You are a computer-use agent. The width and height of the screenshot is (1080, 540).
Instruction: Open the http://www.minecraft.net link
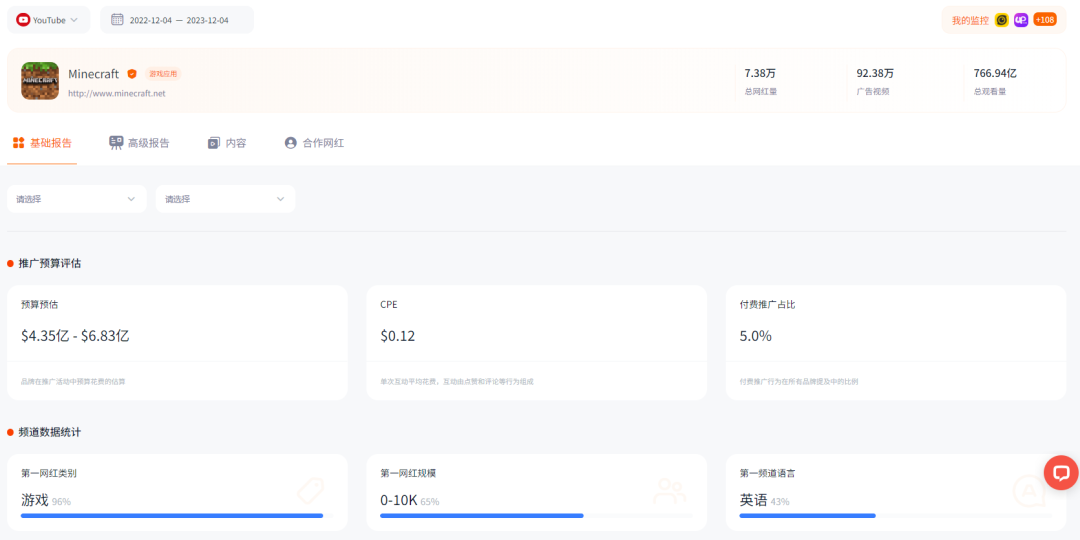pyautogui.click(x=116, y=93)
